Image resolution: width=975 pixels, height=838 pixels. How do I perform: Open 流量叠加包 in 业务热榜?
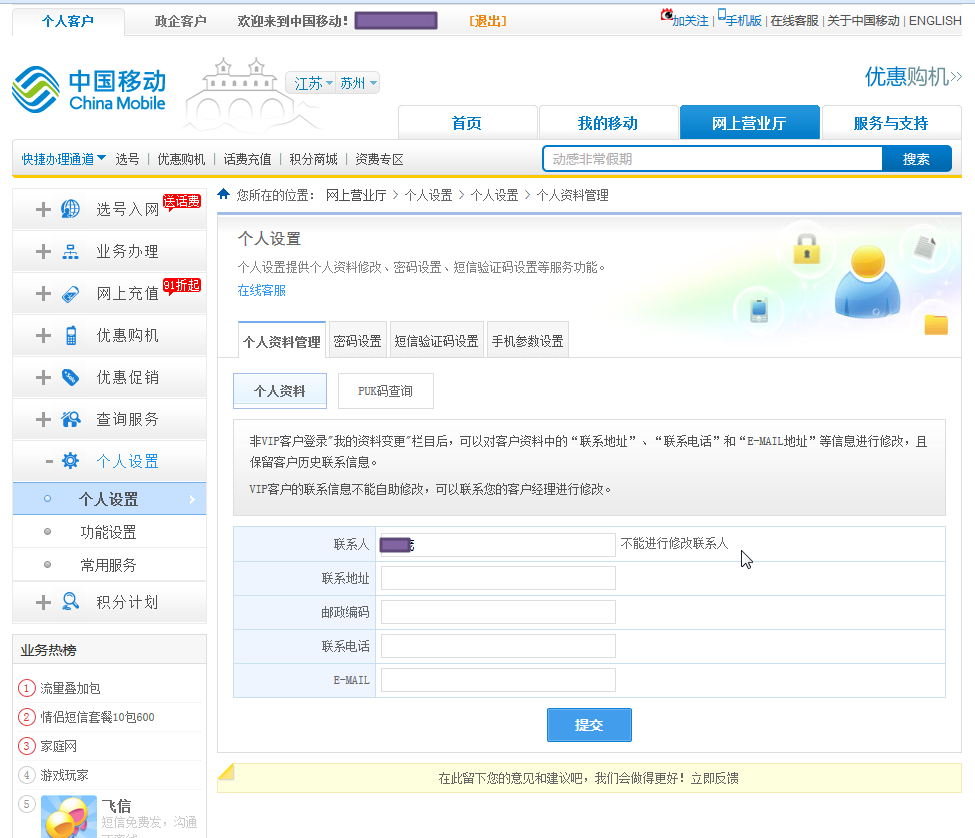point(70,688)
